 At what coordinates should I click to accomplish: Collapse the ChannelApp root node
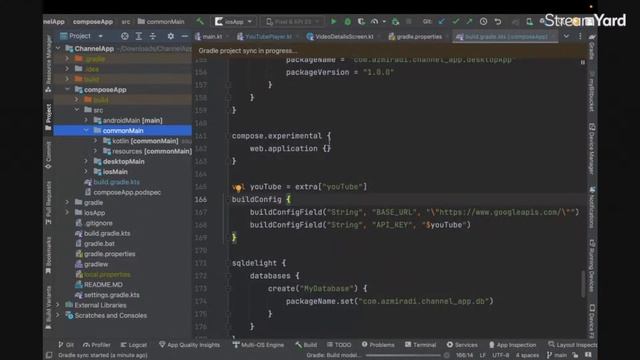tap(58, 48)
